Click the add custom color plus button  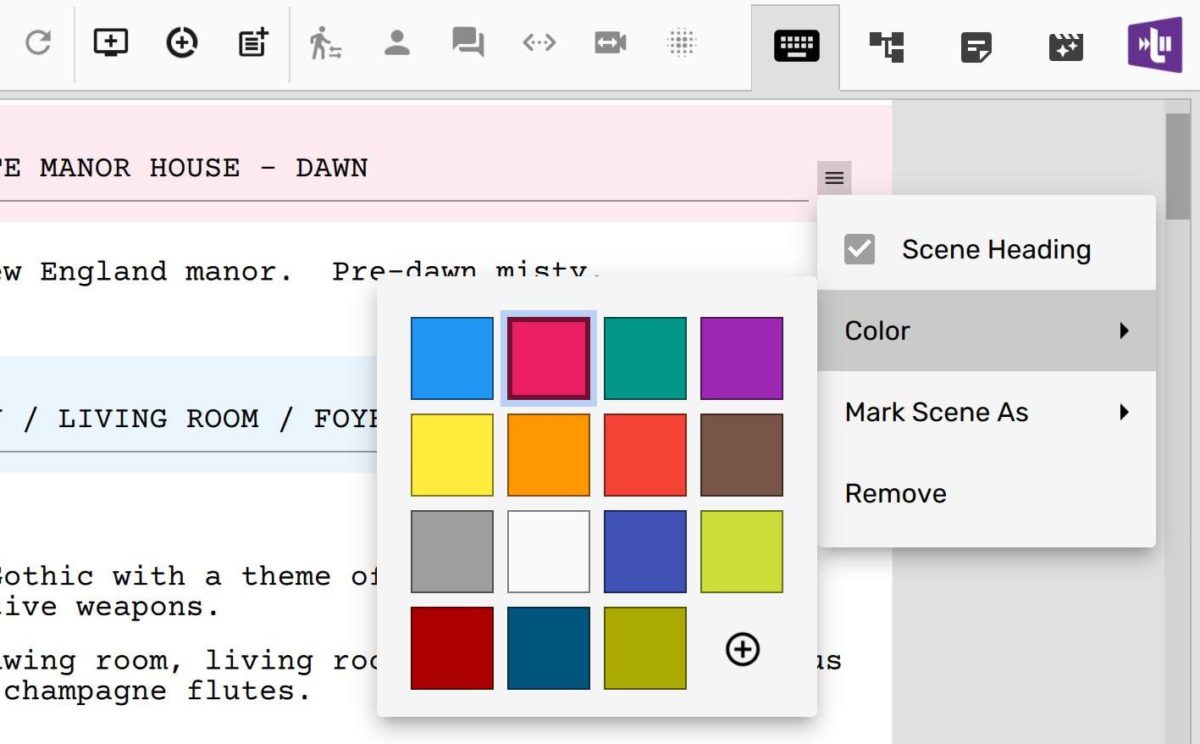click(742, 650)
